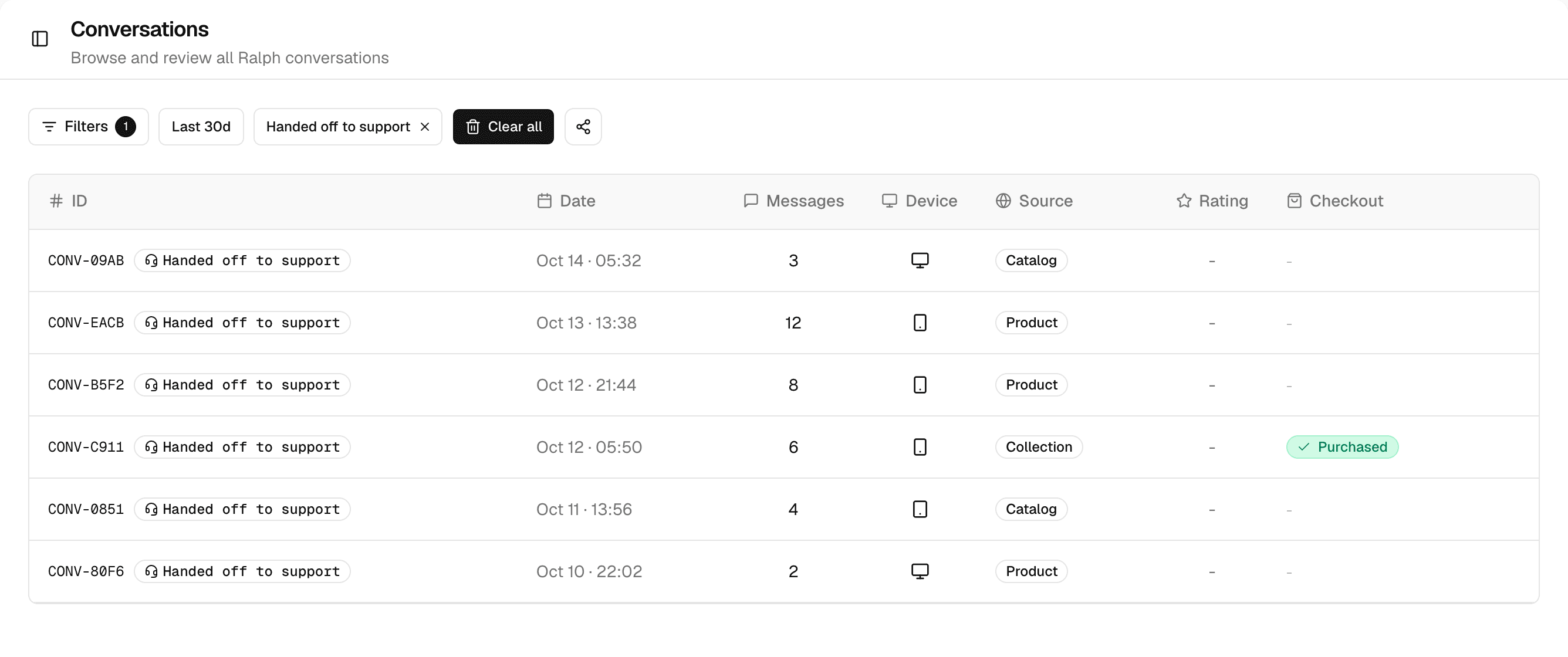
Task: Click the desktop device icon for CONV-80F6
Action: tap(919, 571)
